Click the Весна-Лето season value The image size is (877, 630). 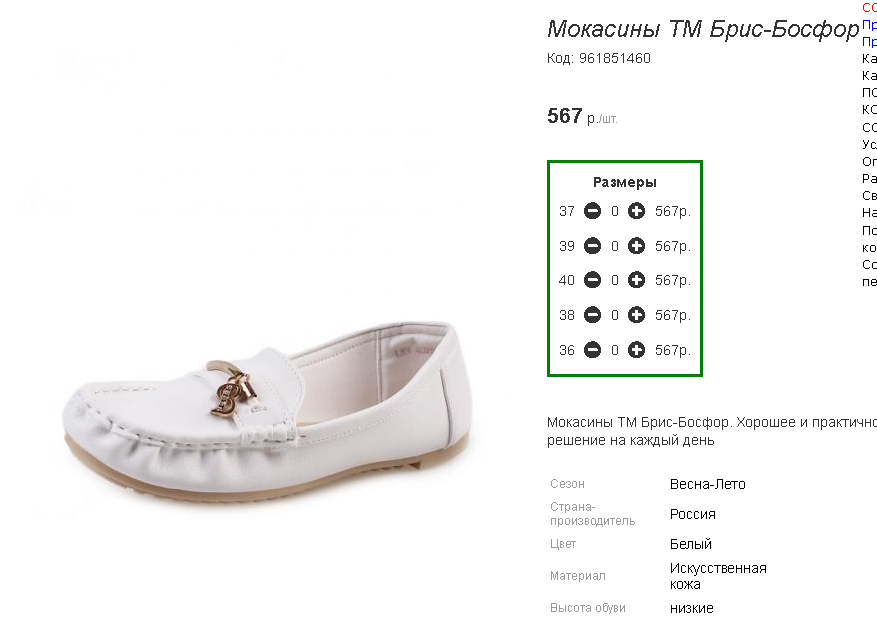[x=708, y=484]
